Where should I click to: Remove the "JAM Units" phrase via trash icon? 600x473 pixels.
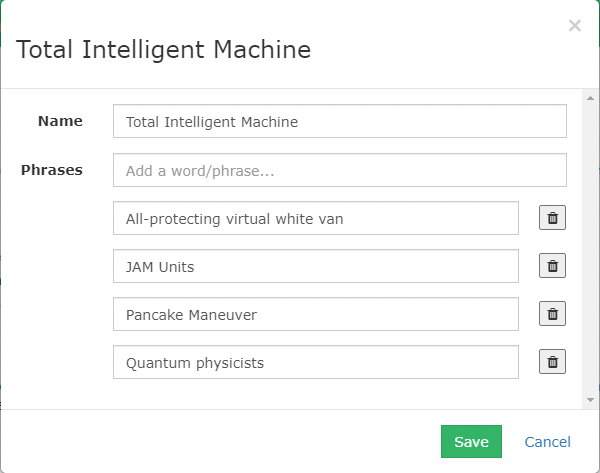point(552,266)
